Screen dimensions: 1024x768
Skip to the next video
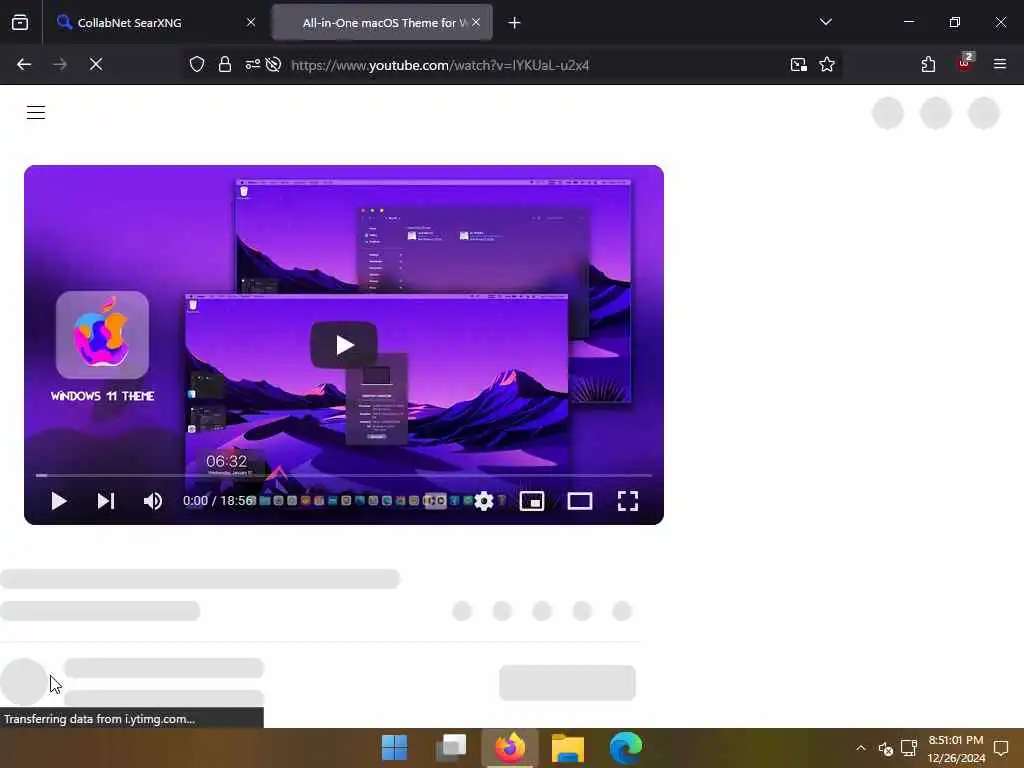106,501
